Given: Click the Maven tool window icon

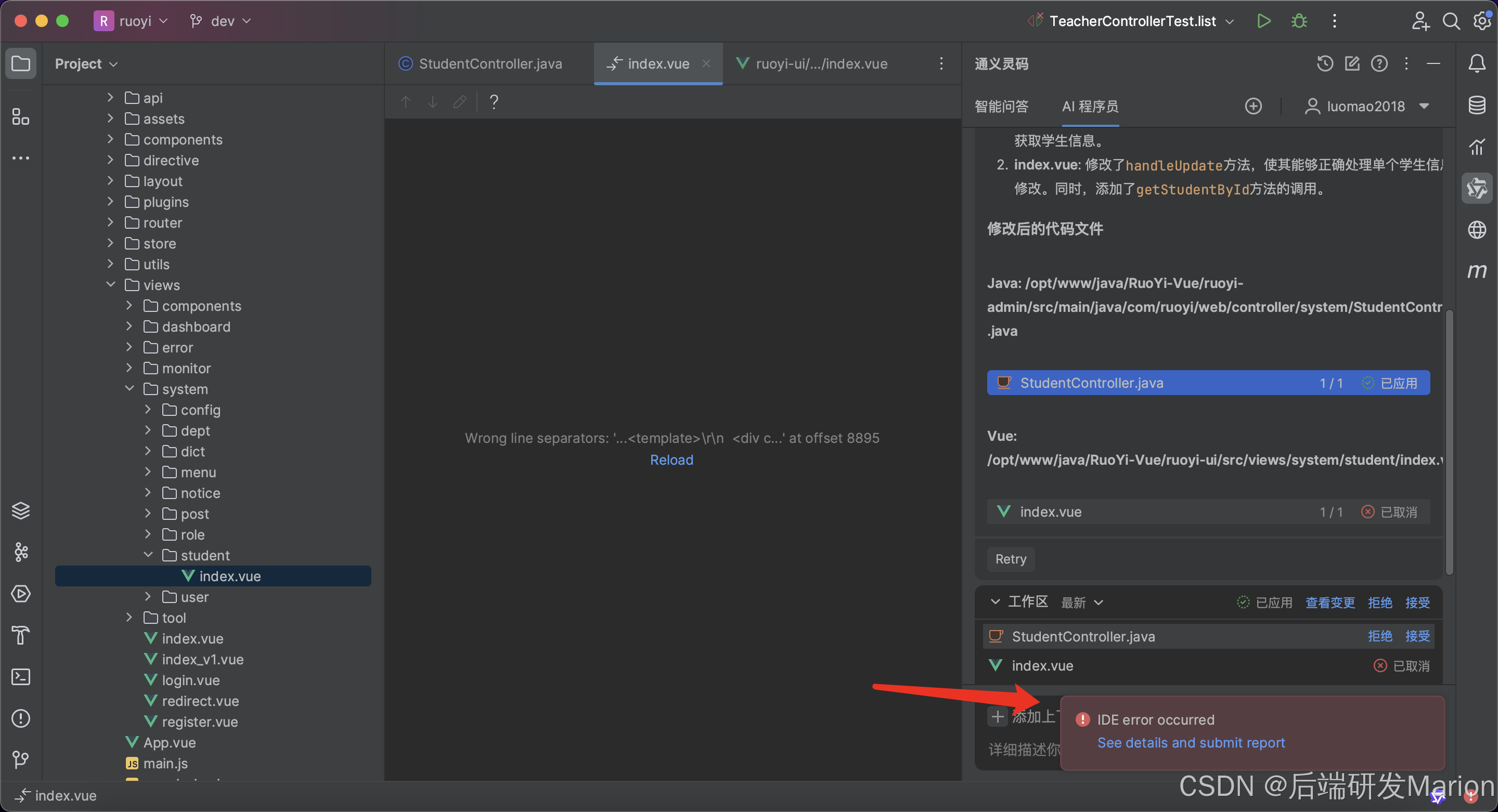Looking at the screenshot, I should click(1477, 271).
